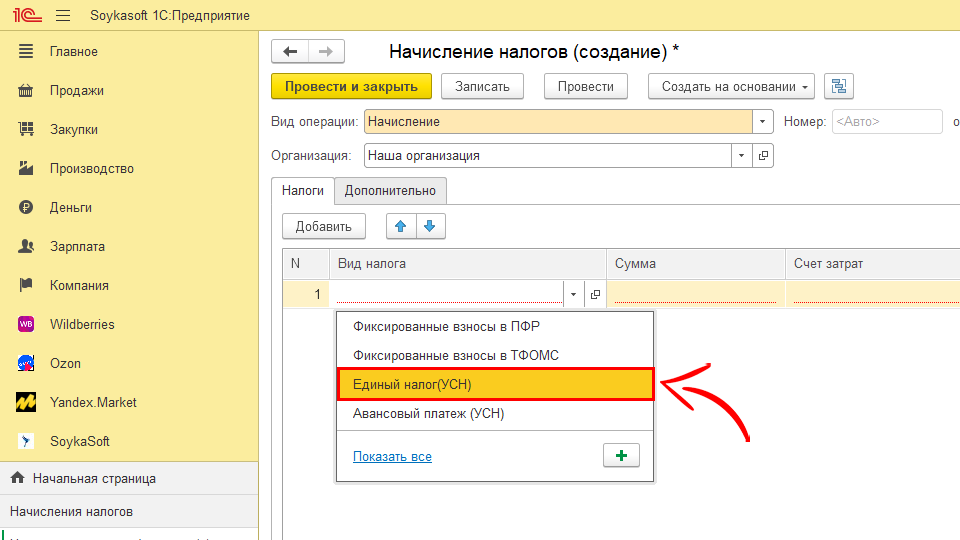Viewport: 960px width, 540px height.
Task: Click the Показать все link
Action: (x=392, y=456)
